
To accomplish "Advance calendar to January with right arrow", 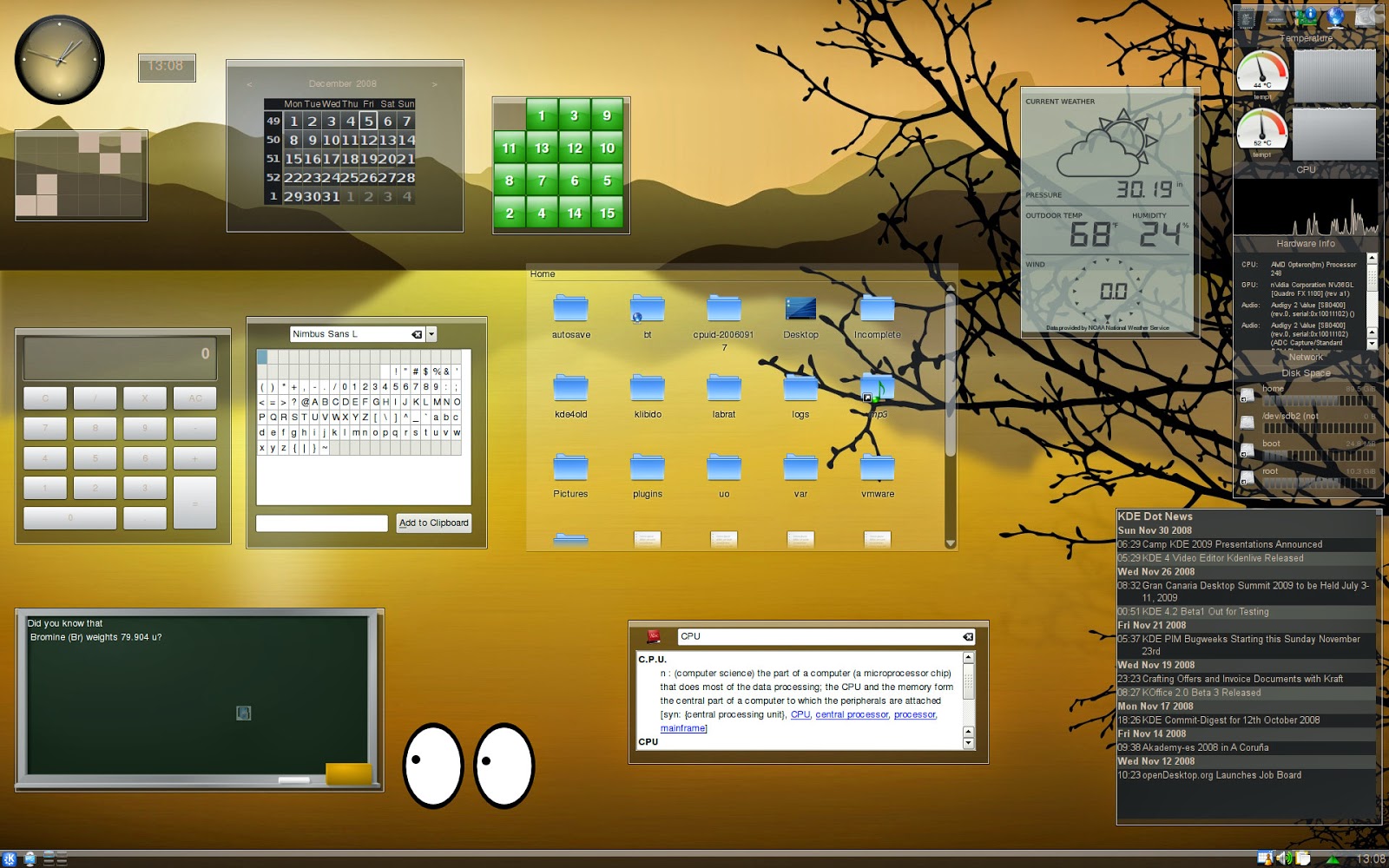I will pyautogui.click(x=434, y=83).
